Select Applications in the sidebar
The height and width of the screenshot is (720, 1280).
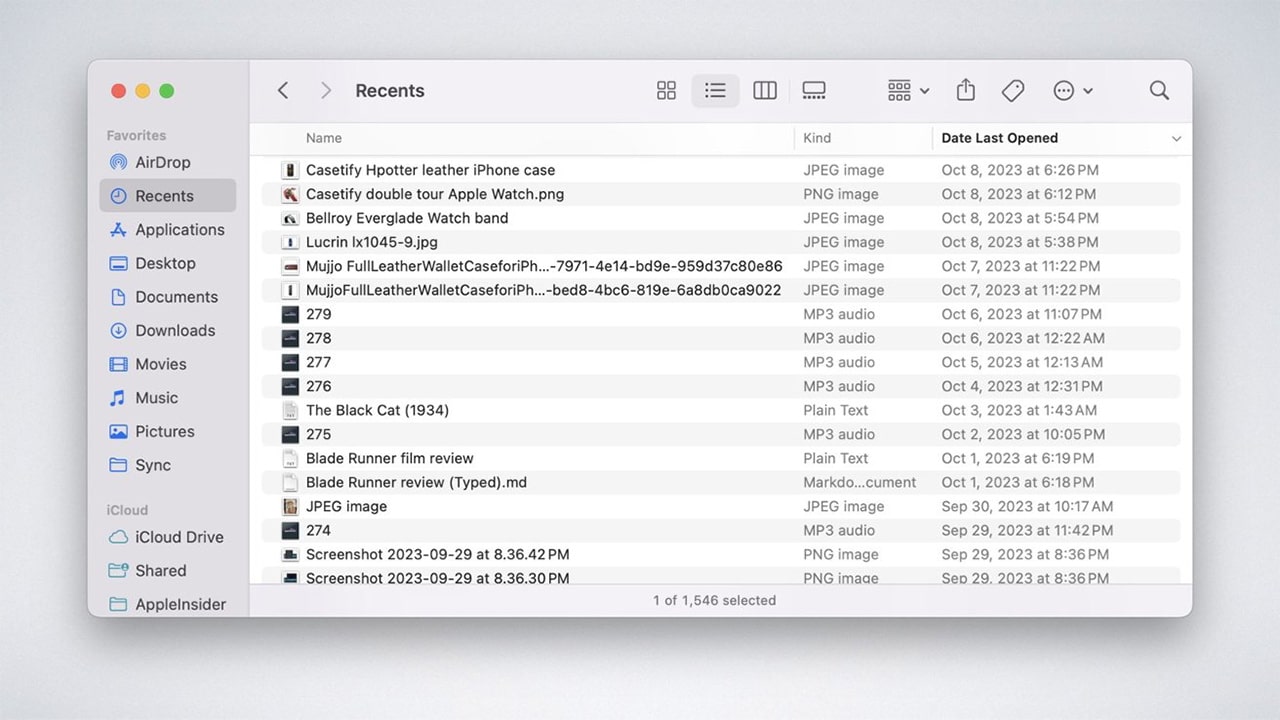(x=175, y=229)
